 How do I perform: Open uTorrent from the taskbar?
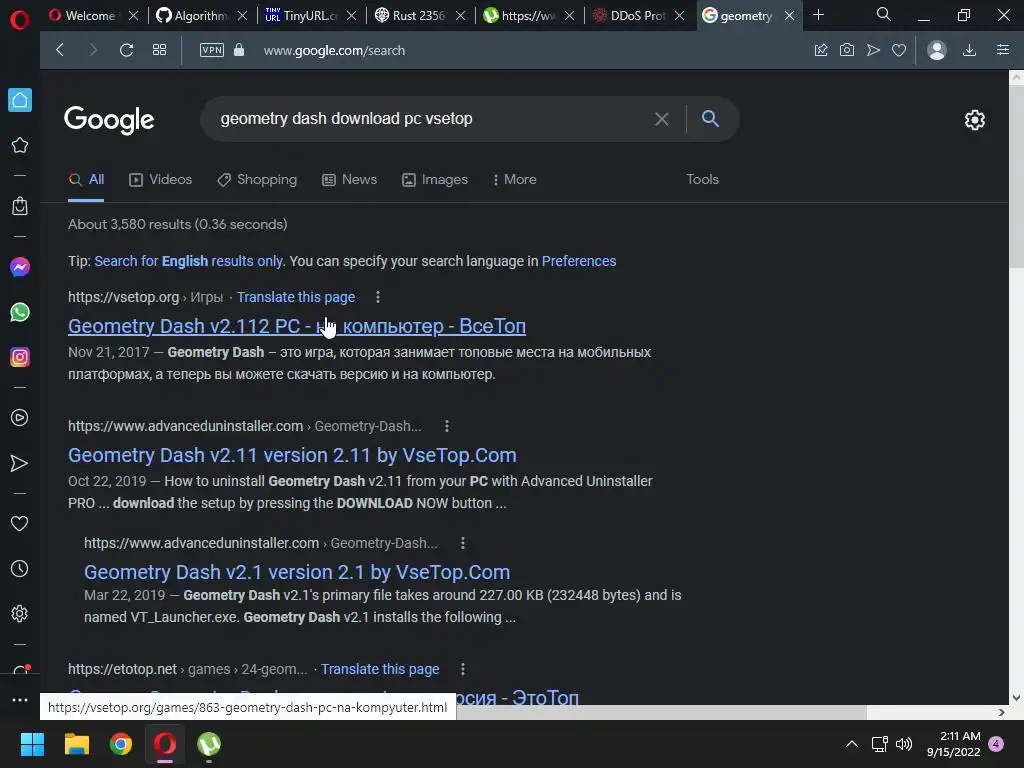[x=209, y=744]
